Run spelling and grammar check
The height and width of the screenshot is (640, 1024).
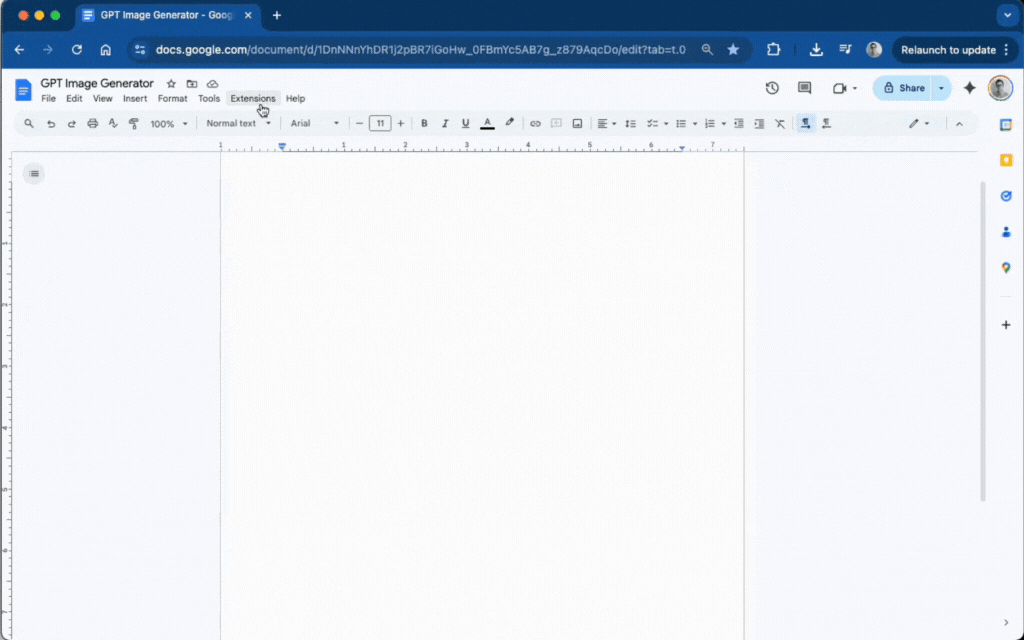tap(113, 123)
